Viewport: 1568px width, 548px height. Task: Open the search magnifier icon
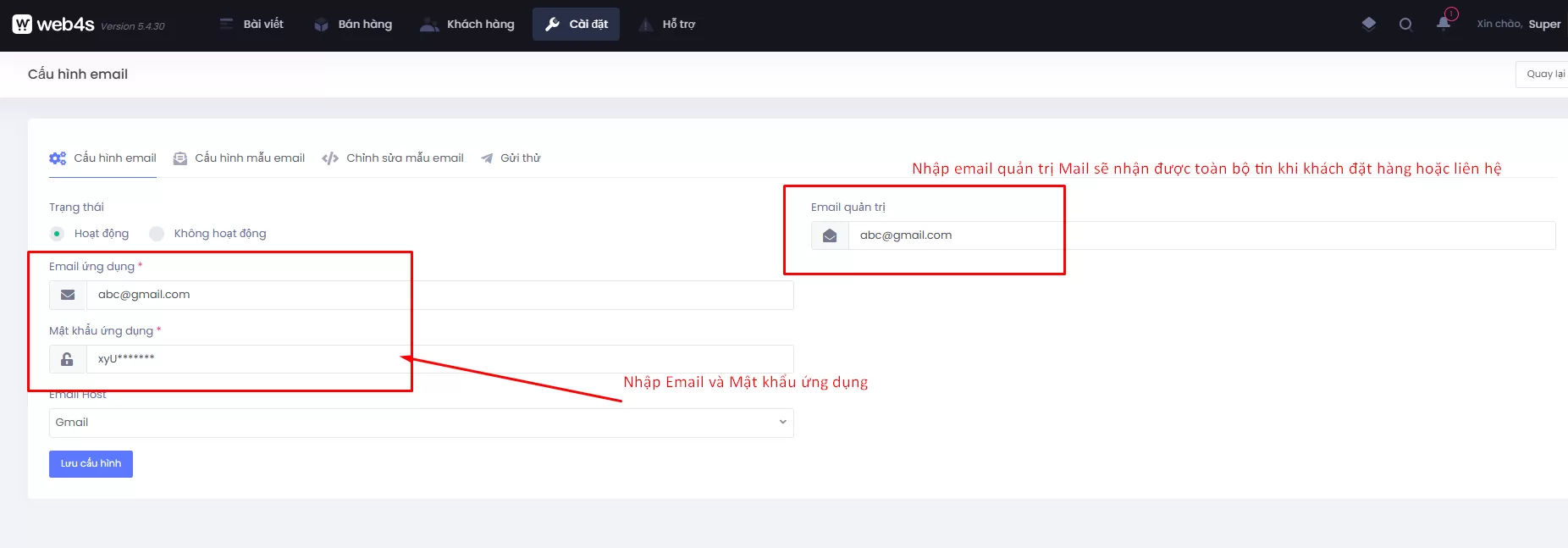(x=1405, y=25)
